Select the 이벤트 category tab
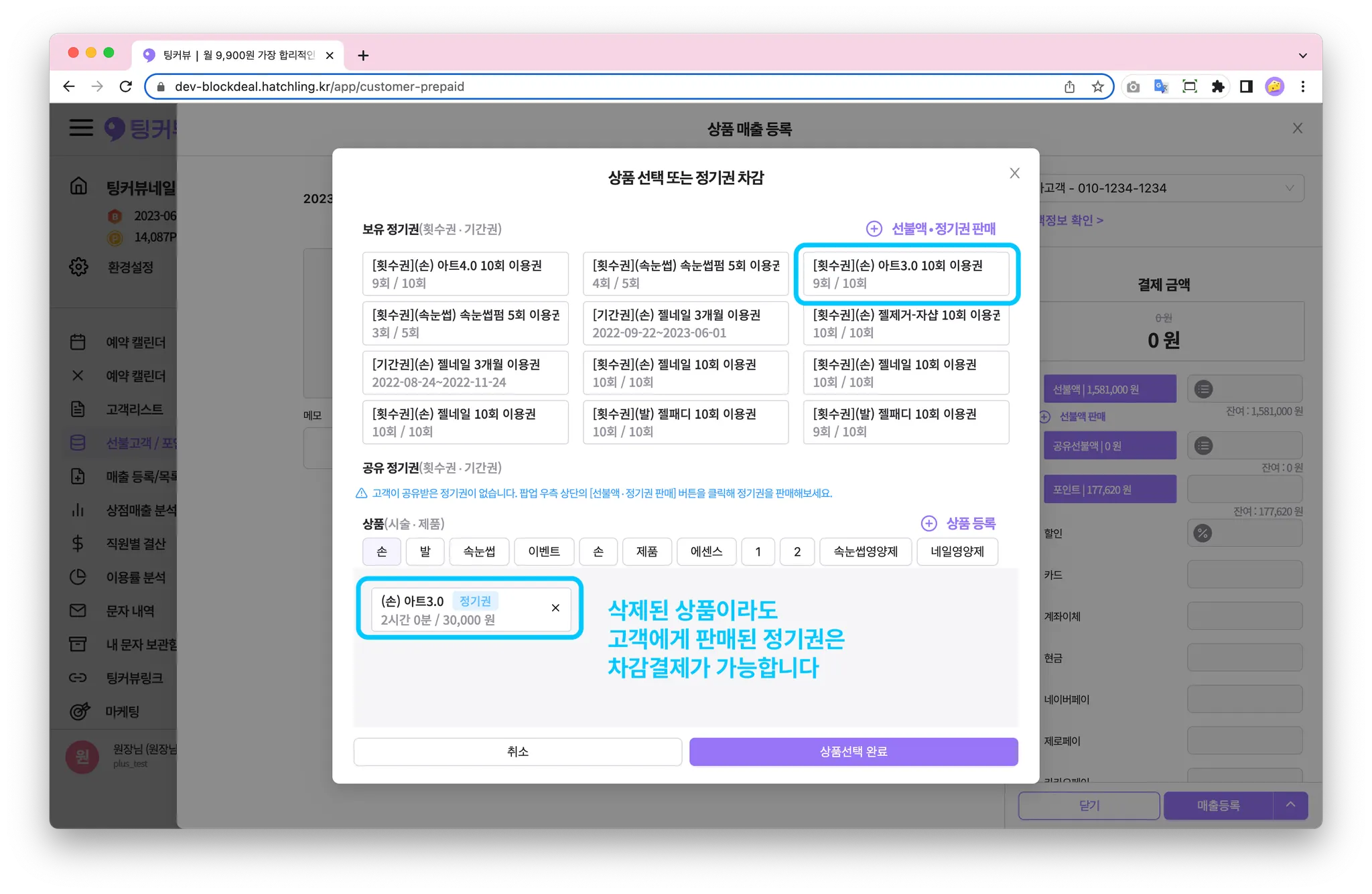Image resolution: width=1372 pixels, height=894 pixels. (544, 552)
